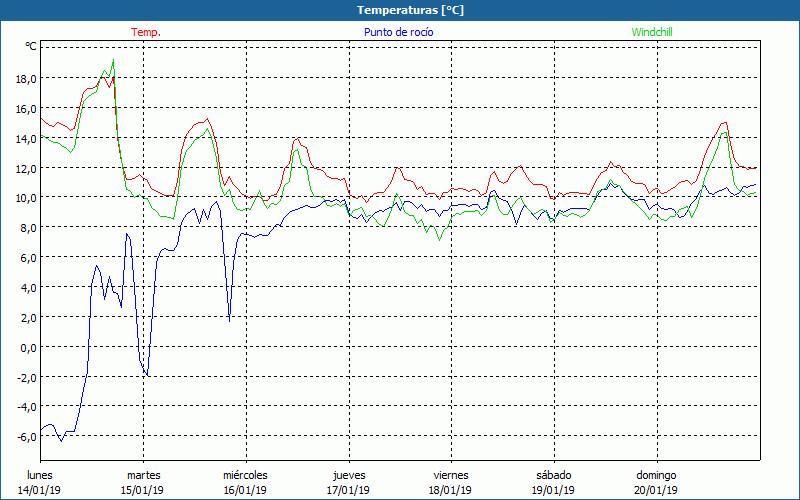The height and width of the screenshot is (500, 800).
Task: Click the 'miércoles' day label
Action: coord(245,475)
